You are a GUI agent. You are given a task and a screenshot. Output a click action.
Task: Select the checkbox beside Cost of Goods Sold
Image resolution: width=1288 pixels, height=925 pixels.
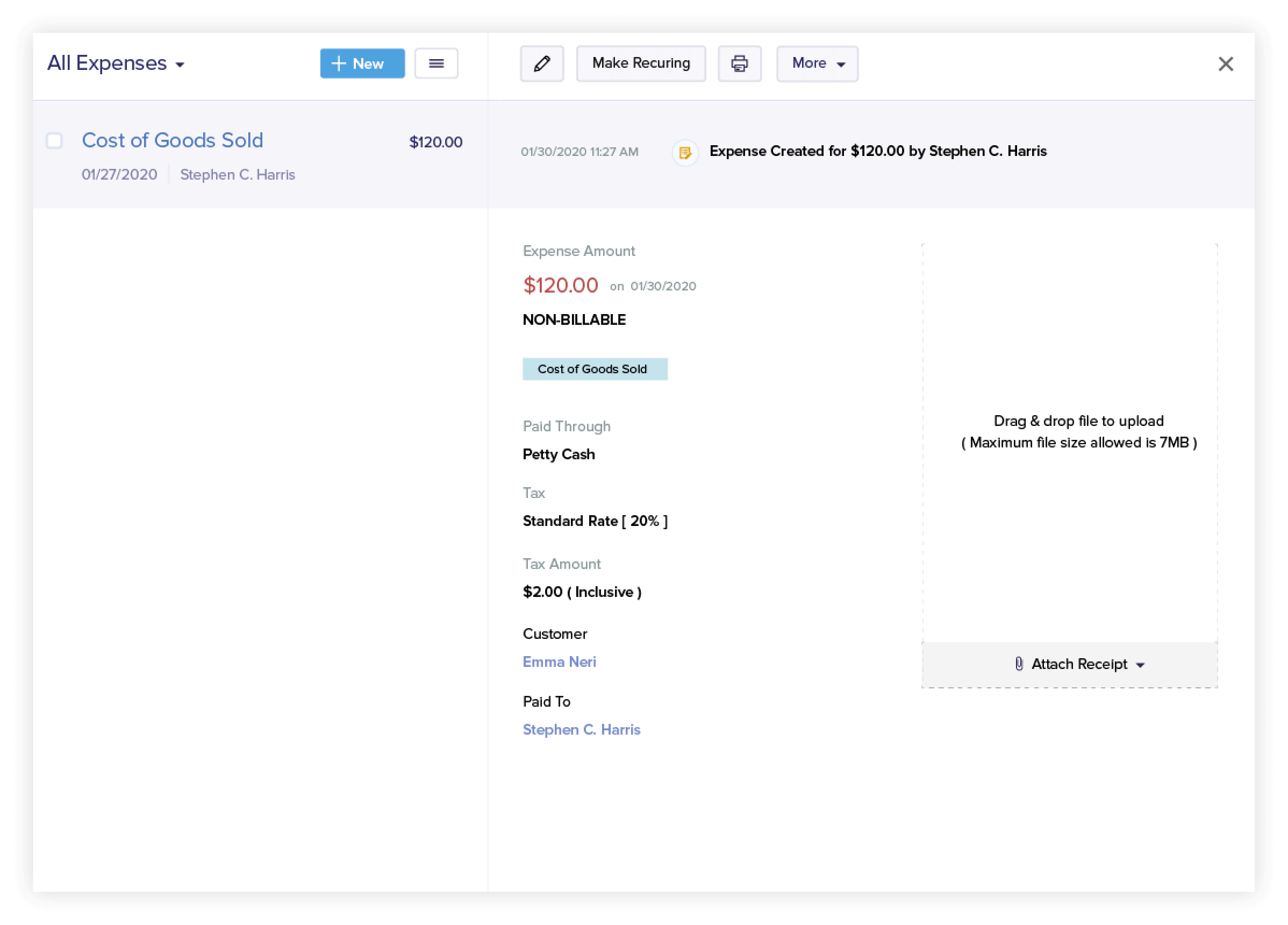[54, 141]
